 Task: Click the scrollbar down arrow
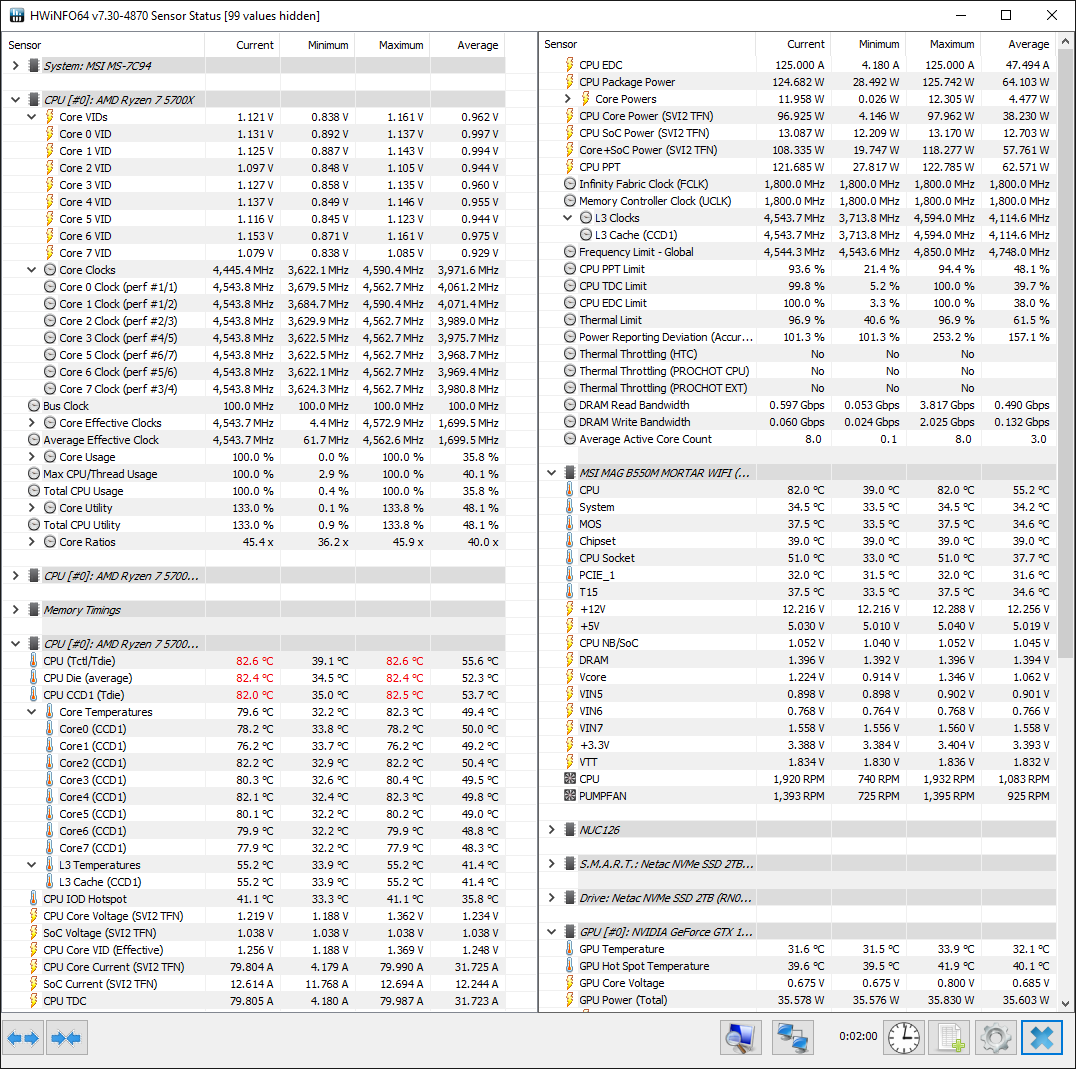1065,1003
